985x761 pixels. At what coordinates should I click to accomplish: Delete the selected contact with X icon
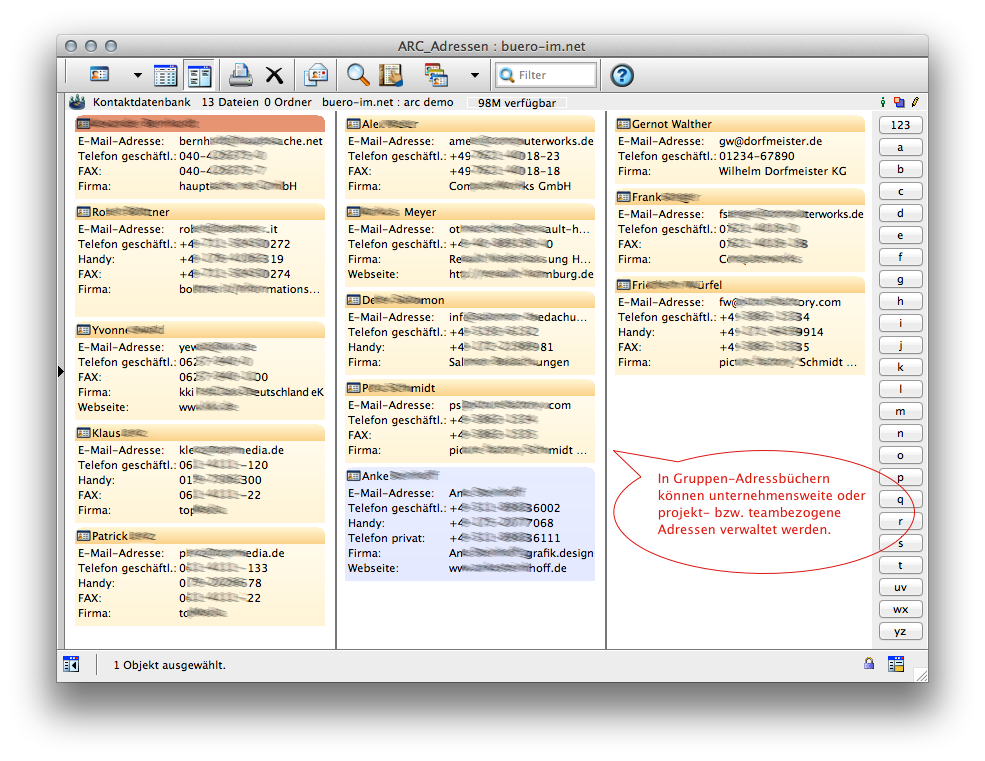click(x=274, y=75)
